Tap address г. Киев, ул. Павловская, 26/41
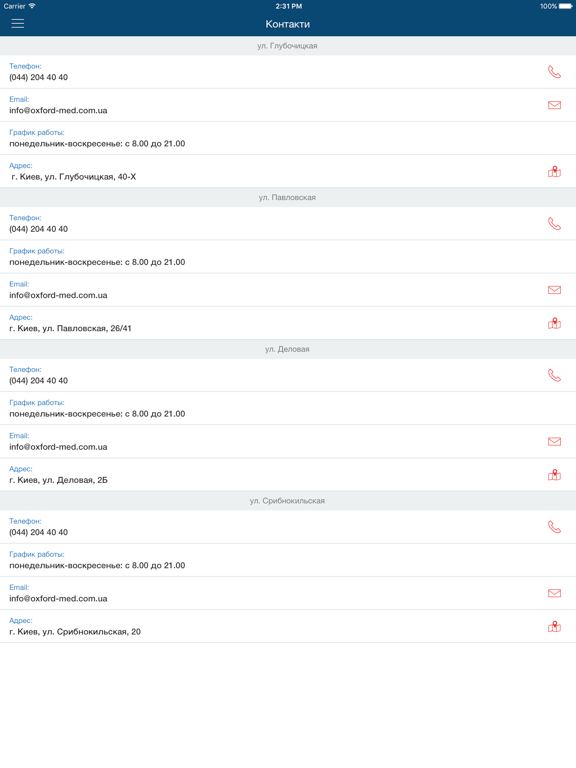Screen dimensions: 576x768 (70, 329)
